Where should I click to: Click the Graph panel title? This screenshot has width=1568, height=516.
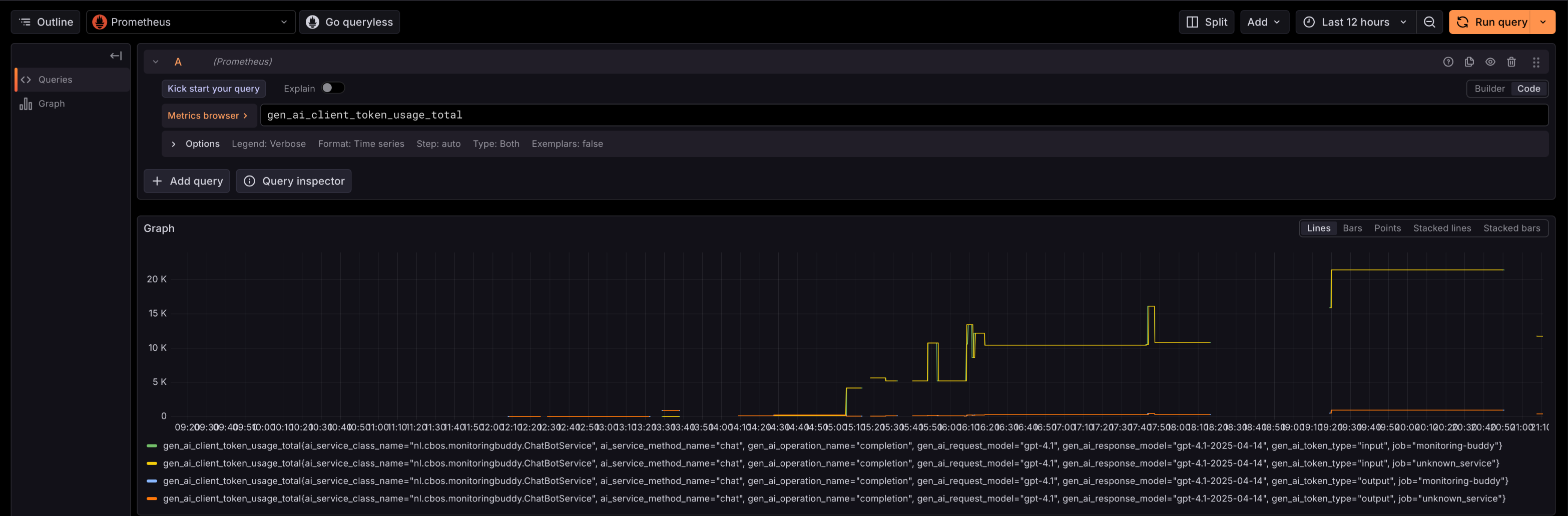[159, 228]
